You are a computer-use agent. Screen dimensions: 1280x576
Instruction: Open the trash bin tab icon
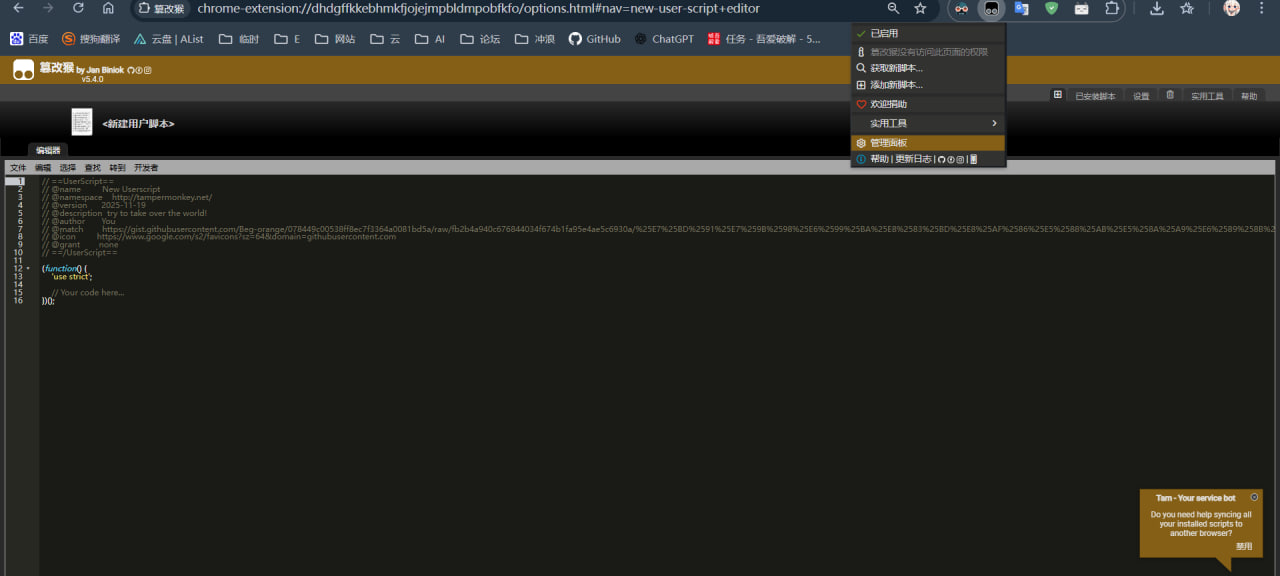pos(1170,95)
